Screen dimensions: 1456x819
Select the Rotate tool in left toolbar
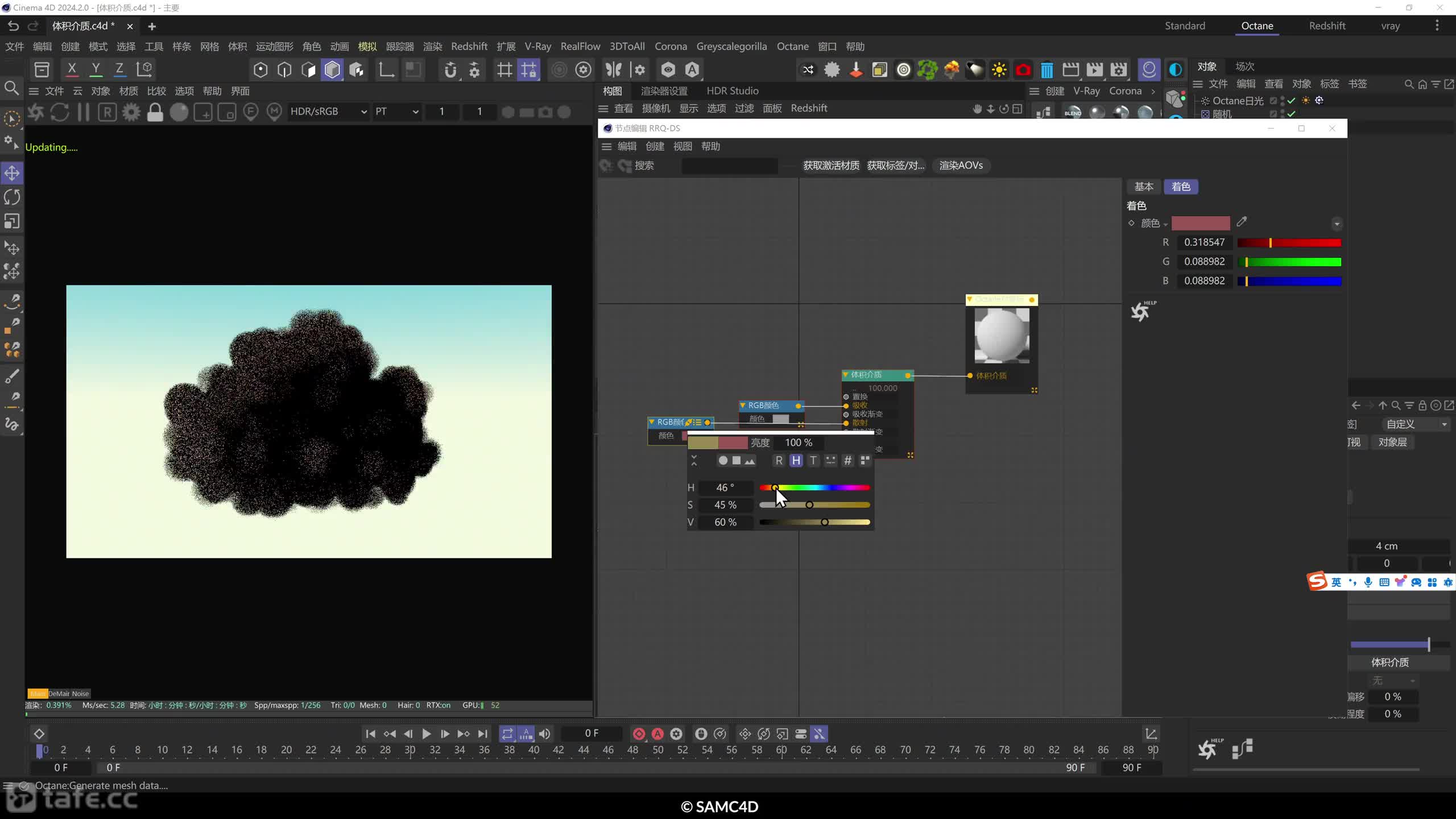[x=12, y=197]
